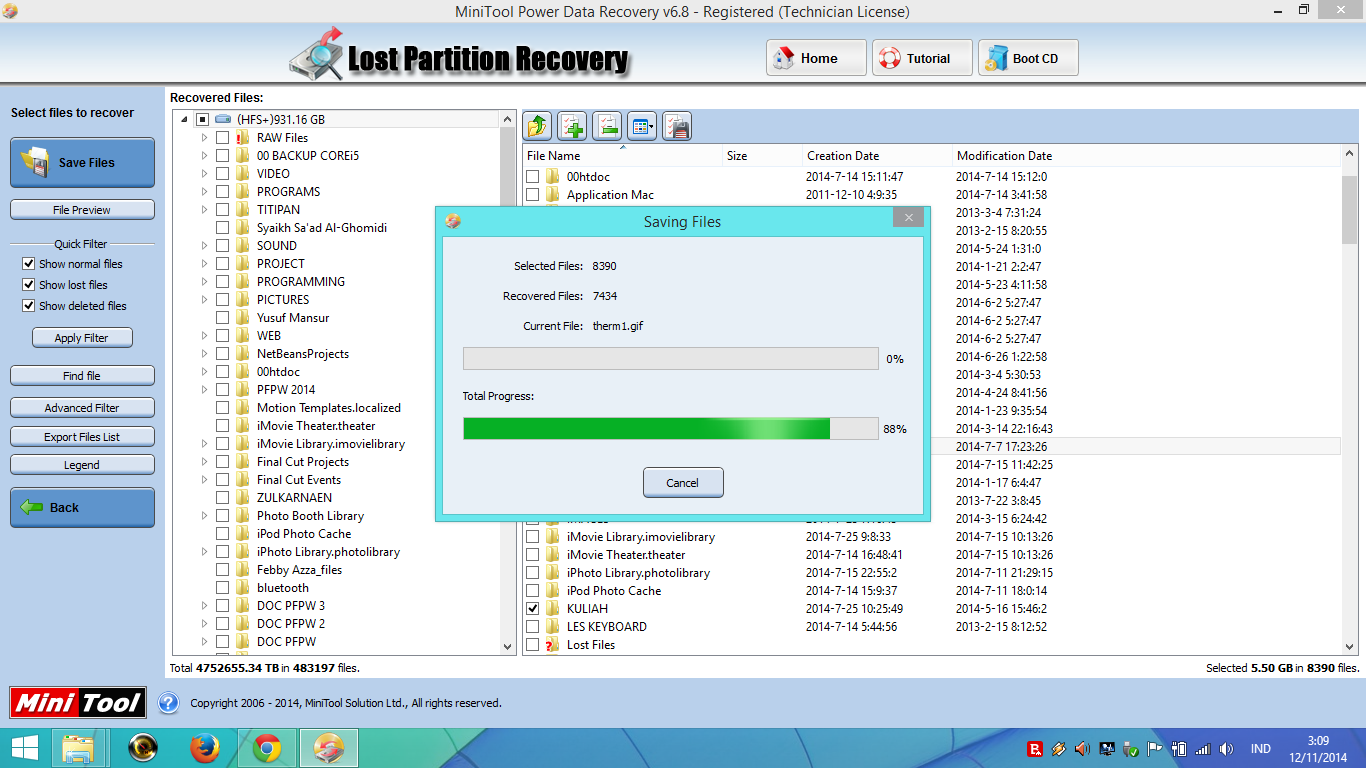Viewport: 1366px width, 768px height.
Task: Expand the DOC PFPW 3 tree node
Action: pos(204,606)
